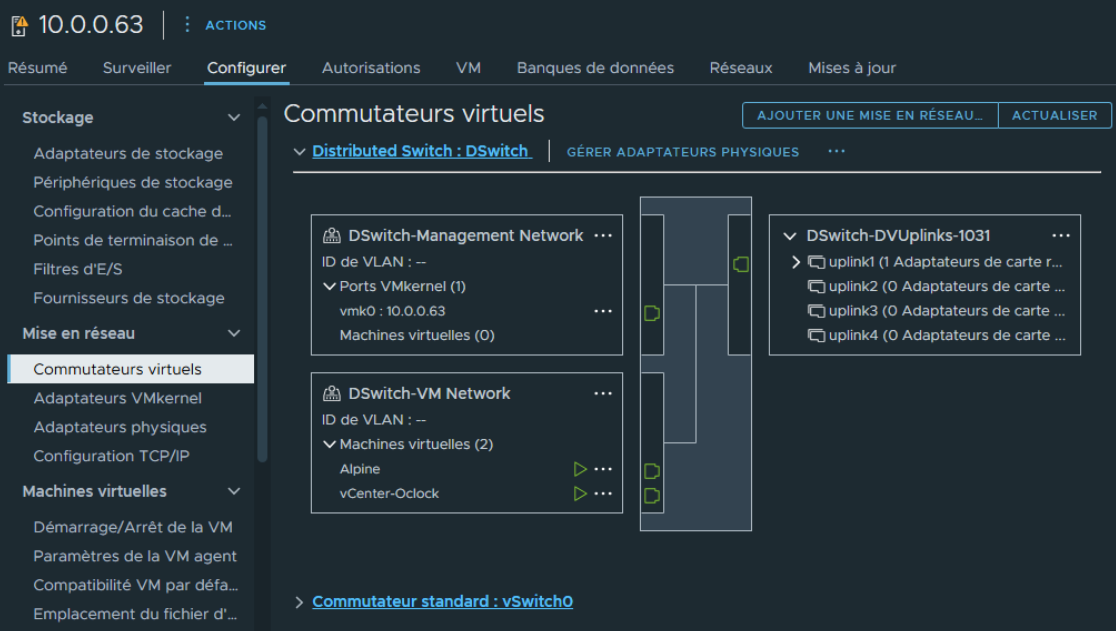The image size is (1116, 631).
Task: Expand the uplink1 adapters entry
Action: pos(797,263)
